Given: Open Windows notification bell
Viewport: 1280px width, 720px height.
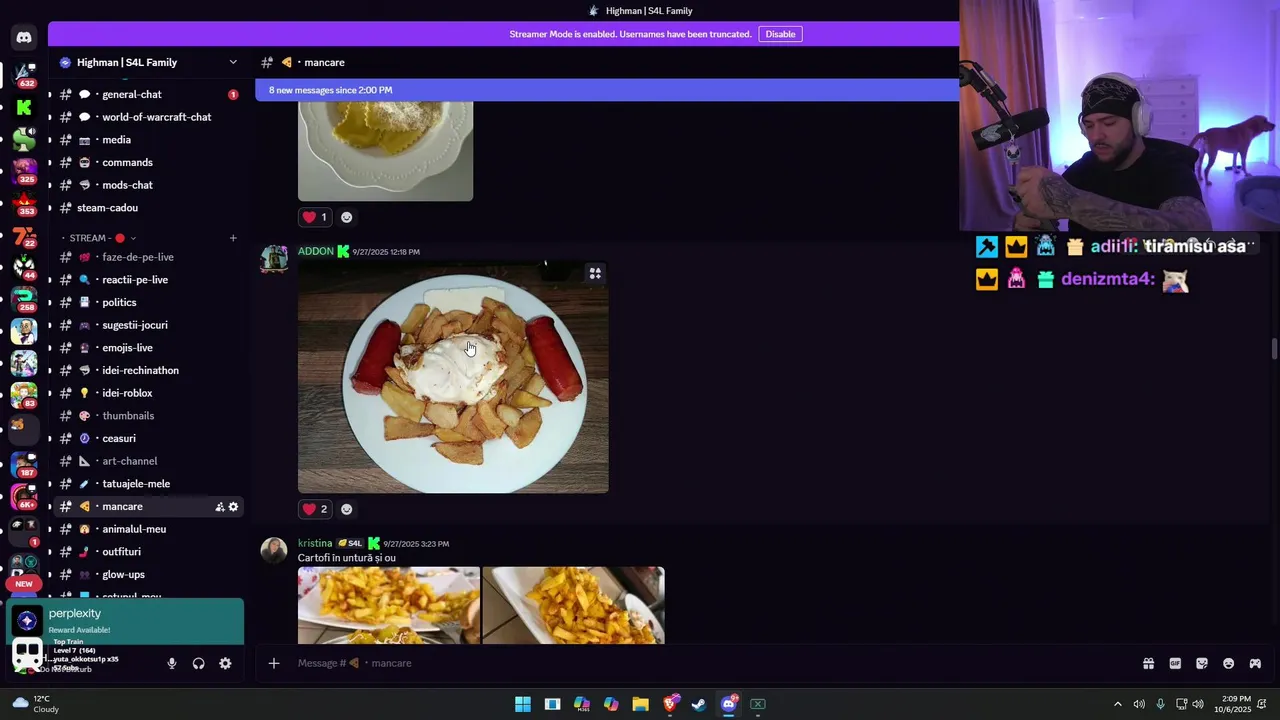Looking at the screenshot, I should (1262, 704).
